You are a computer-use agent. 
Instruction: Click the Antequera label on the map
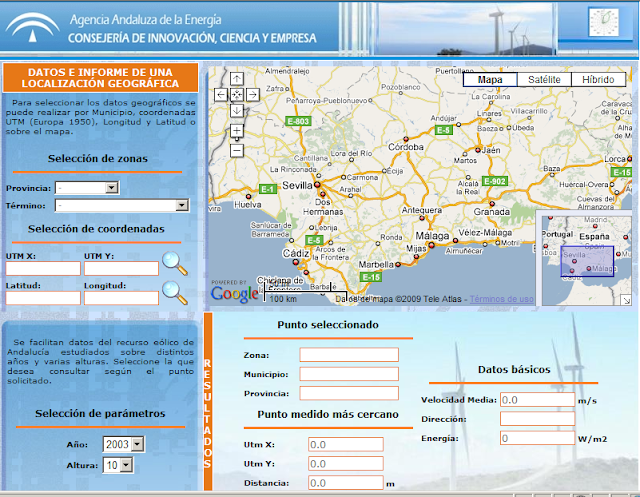click(x=422, y=210)
